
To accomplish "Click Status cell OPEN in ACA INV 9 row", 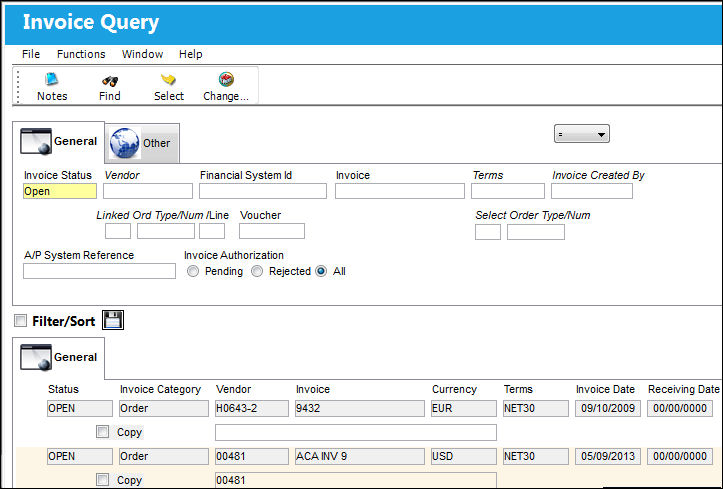I will click(80, 456).
